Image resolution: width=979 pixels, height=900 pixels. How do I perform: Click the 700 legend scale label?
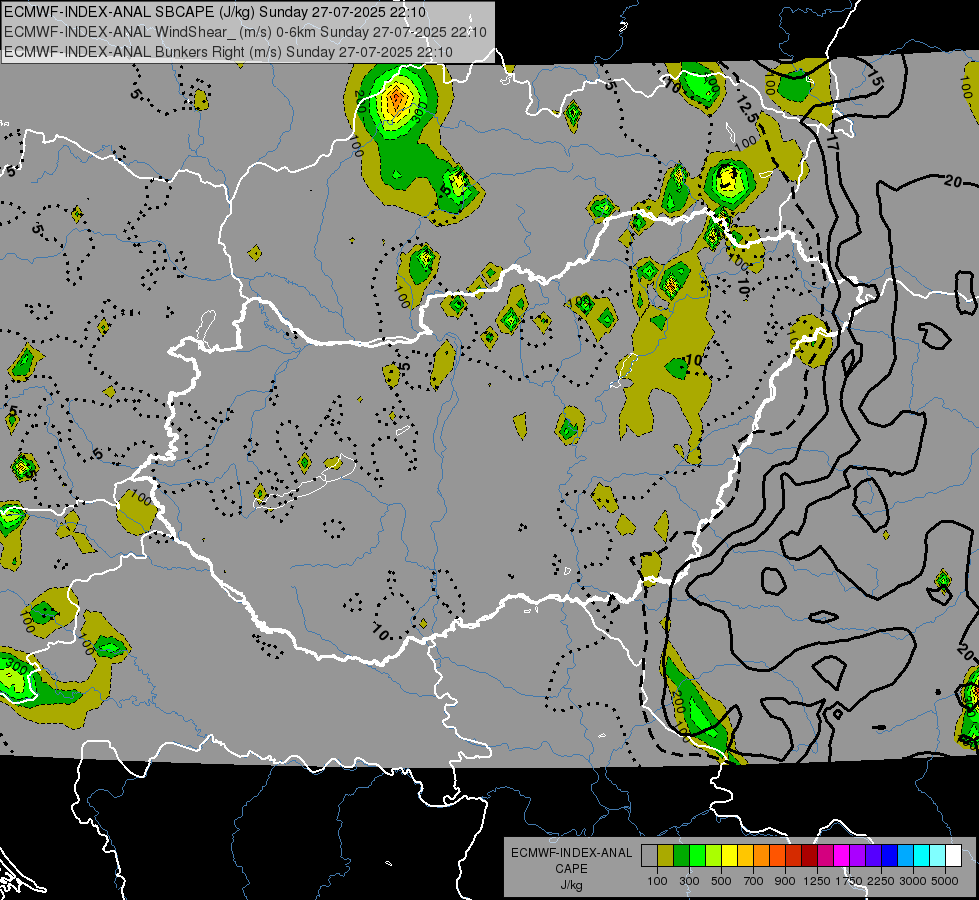tap(754, 881)
